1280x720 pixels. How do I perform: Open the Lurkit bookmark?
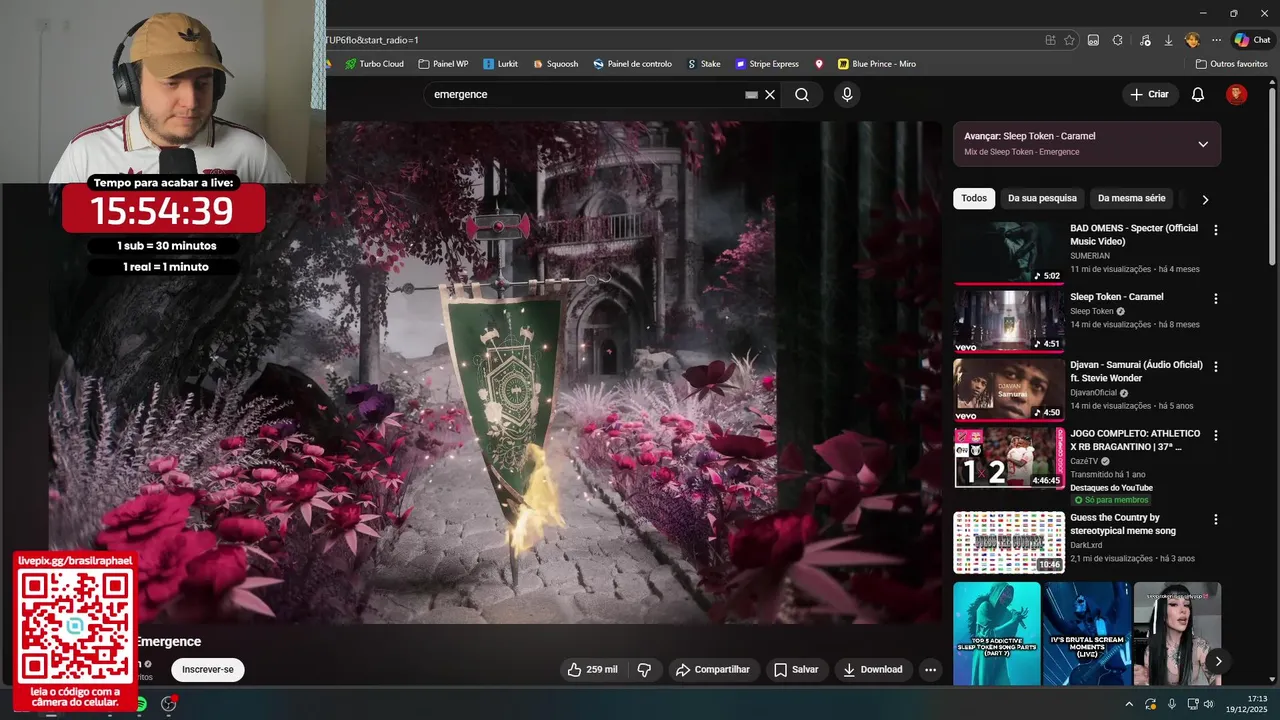tap(501, 64)
